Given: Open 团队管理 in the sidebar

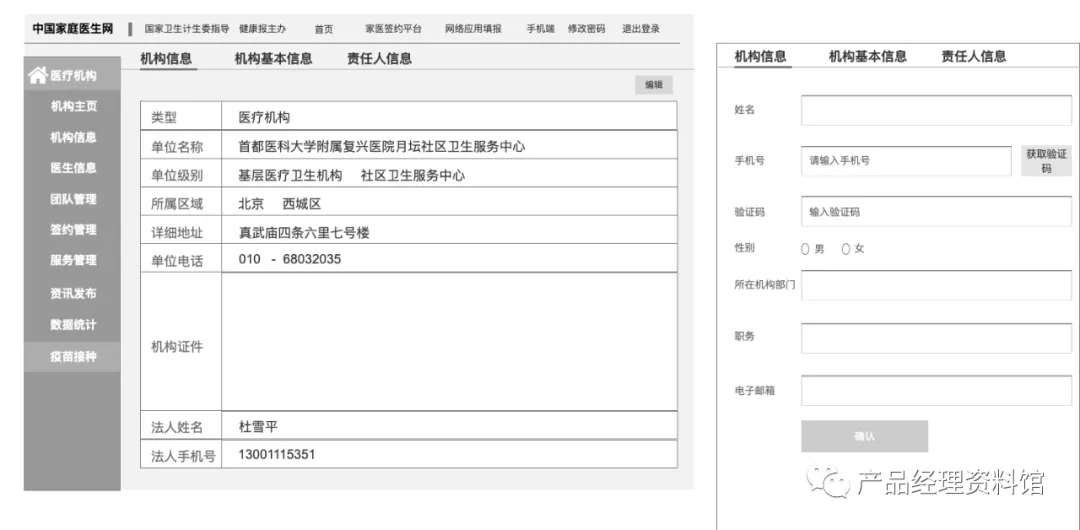Looking at the screenshot, I should click(73, 199).
